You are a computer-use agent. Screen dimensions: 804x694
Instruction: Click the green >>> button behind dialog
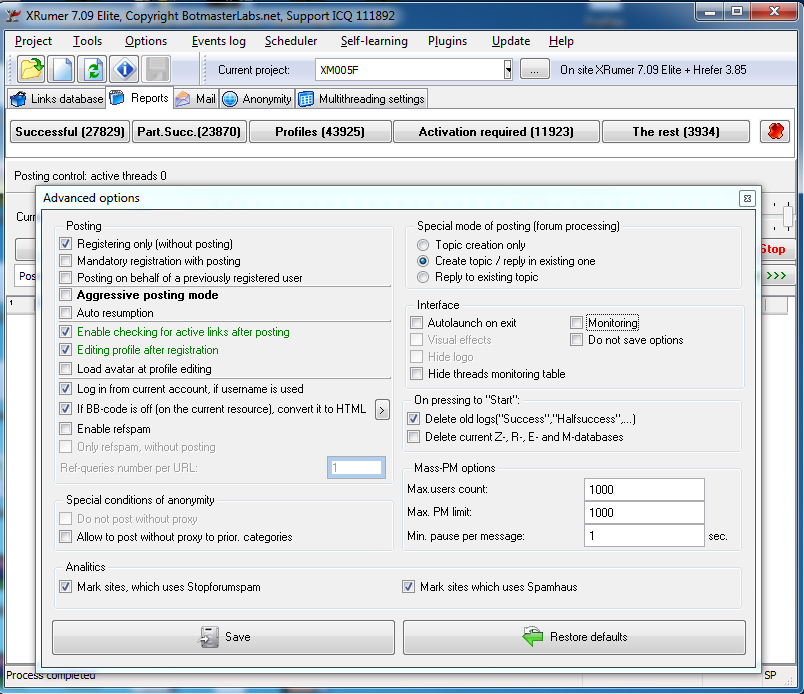[x=776, y=276]
